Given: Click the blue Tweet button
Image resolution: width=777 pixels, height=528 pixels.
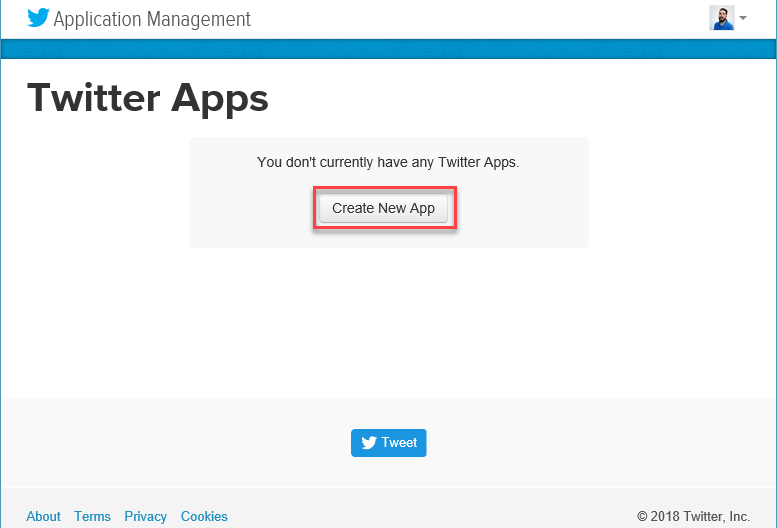Looking at the screenshot, I should [x=388, y=443].
